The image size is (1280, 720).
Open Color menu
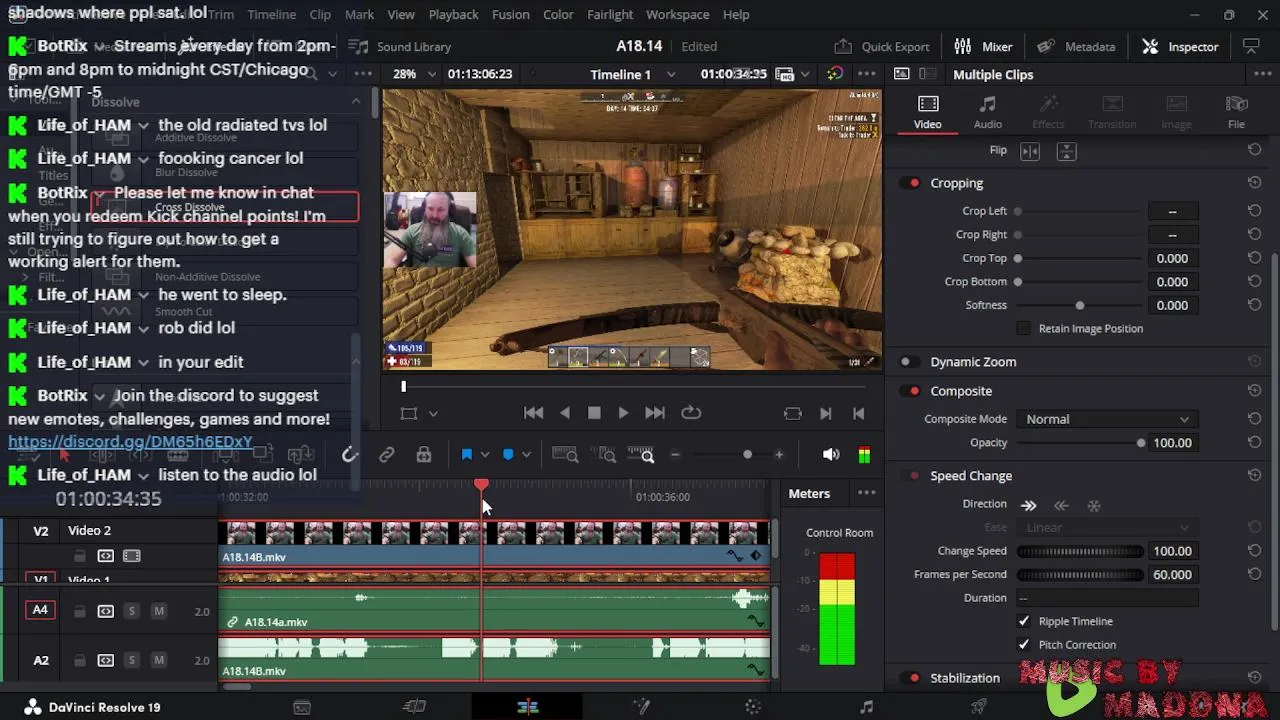[558, 14]
